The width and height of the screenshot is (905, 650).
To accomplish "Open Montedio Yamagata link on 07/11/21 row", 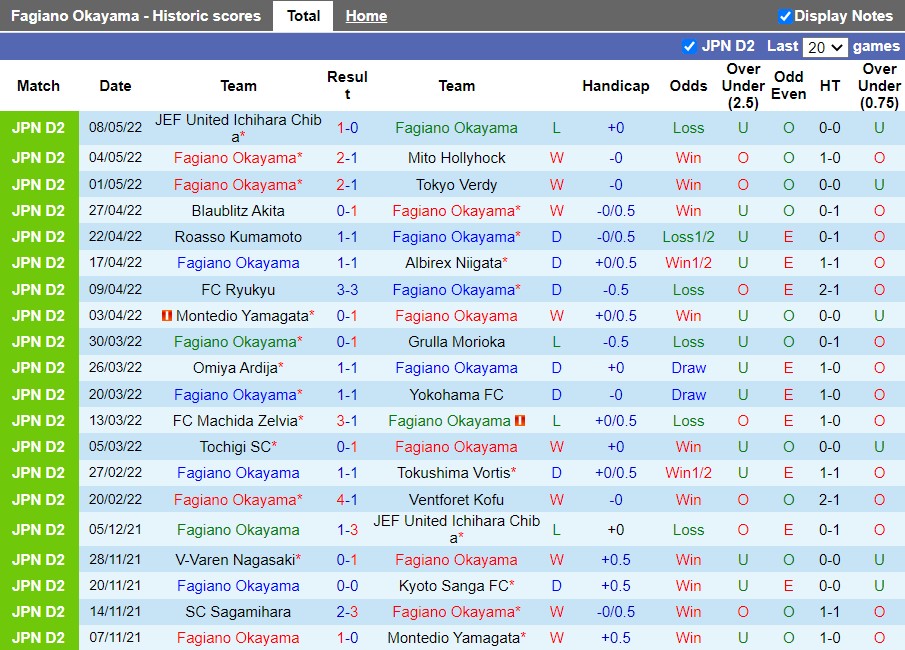I will coord(453,638).
